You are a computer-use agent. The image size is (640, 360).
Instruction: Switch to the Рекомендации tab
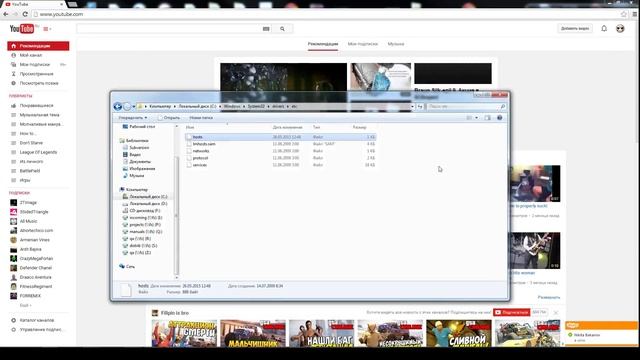tap(323, 44)
